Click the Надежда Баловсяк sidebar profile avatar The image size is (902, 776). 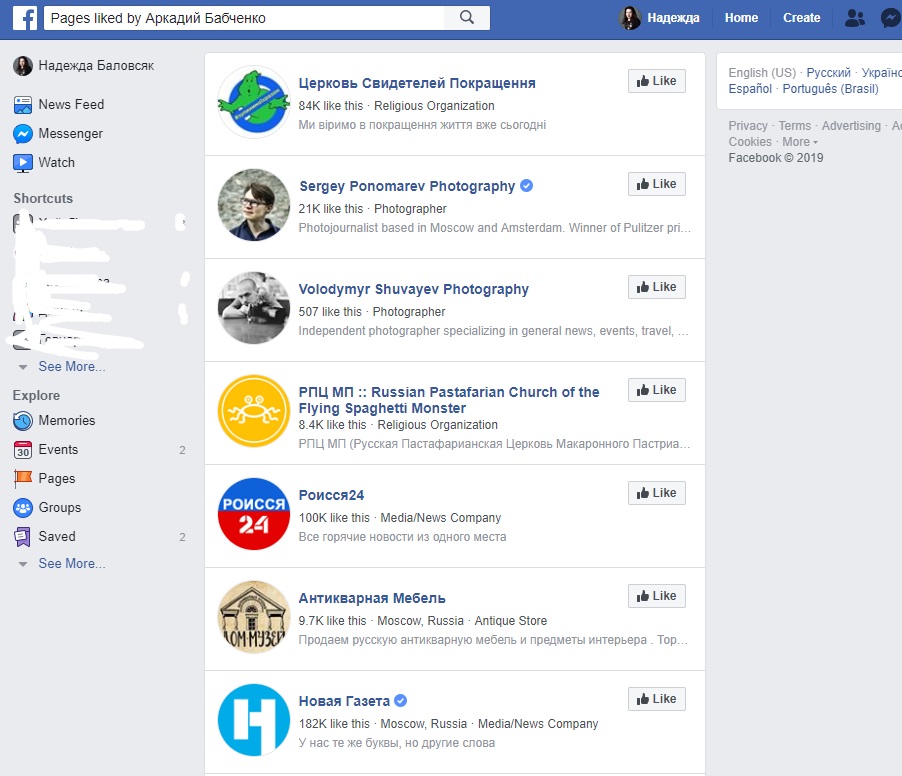pyautogui.click(x=23, y=66)
